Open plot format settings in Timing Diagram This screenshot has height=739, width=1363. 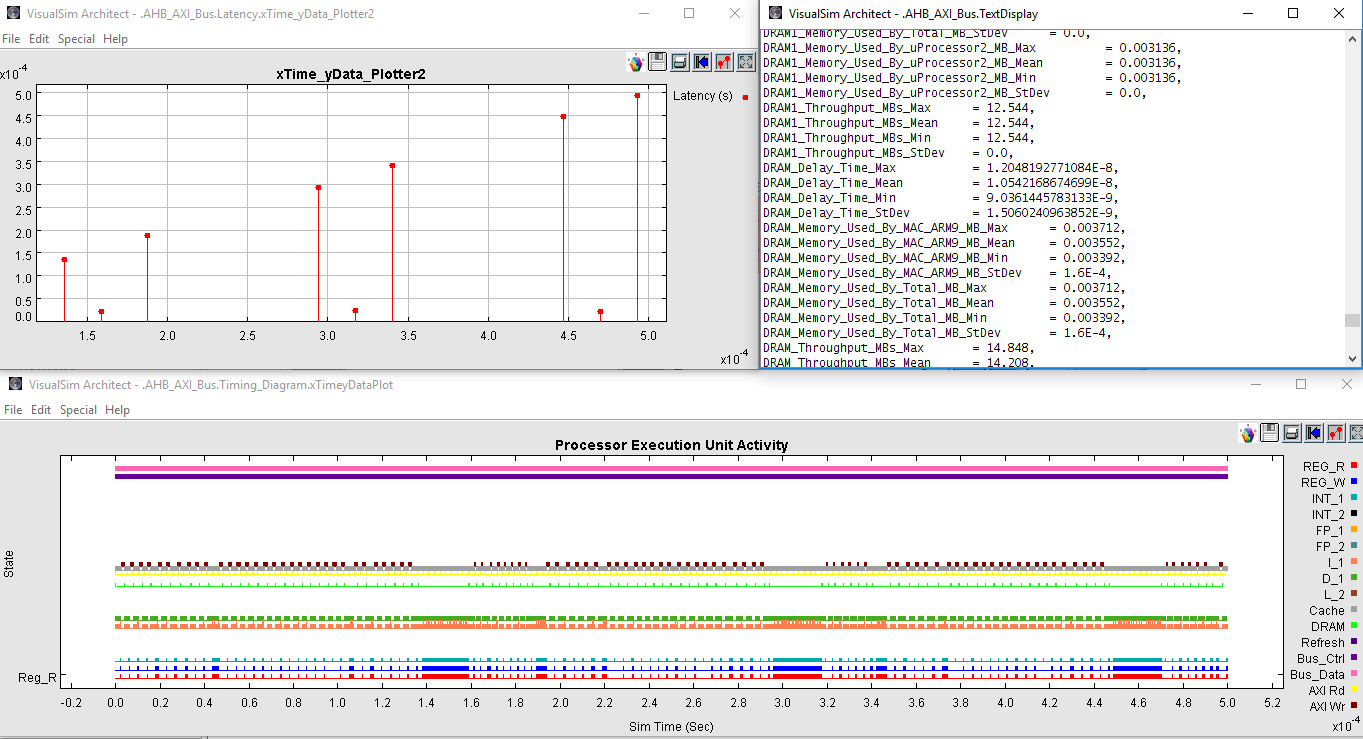tap(1336, 433)
